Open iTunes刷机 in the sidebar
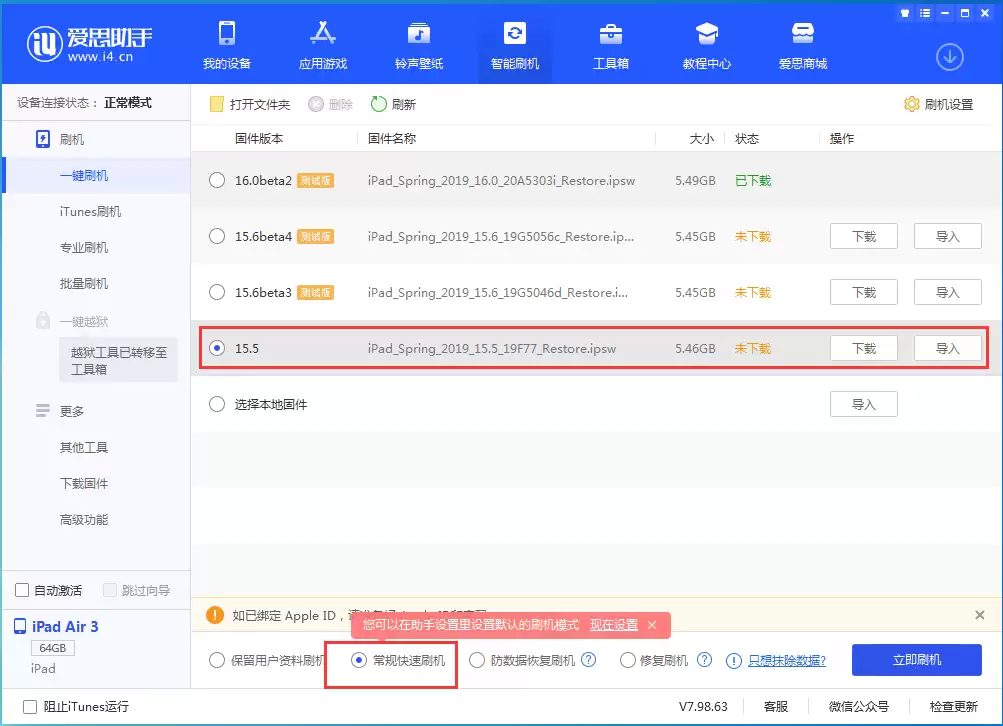Screen dimensions: 1003x726 click(90, 211)
